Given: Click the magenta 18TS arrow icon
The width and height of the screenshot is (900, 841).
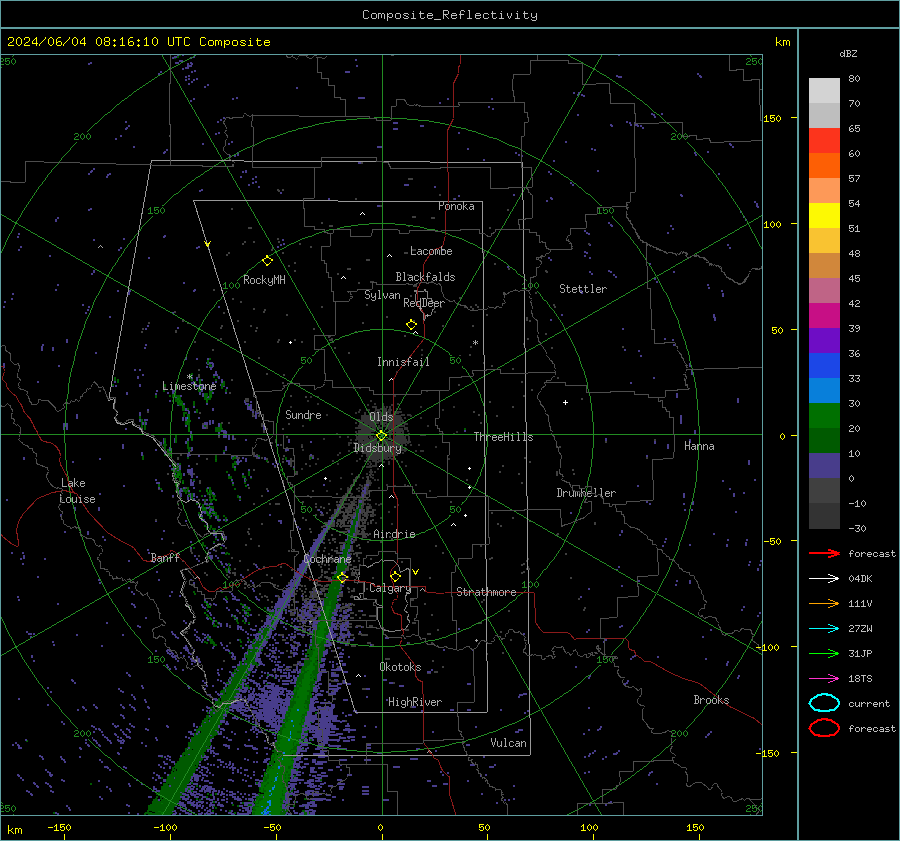Looking at the screenshot, I should click(x=824, y=679).
